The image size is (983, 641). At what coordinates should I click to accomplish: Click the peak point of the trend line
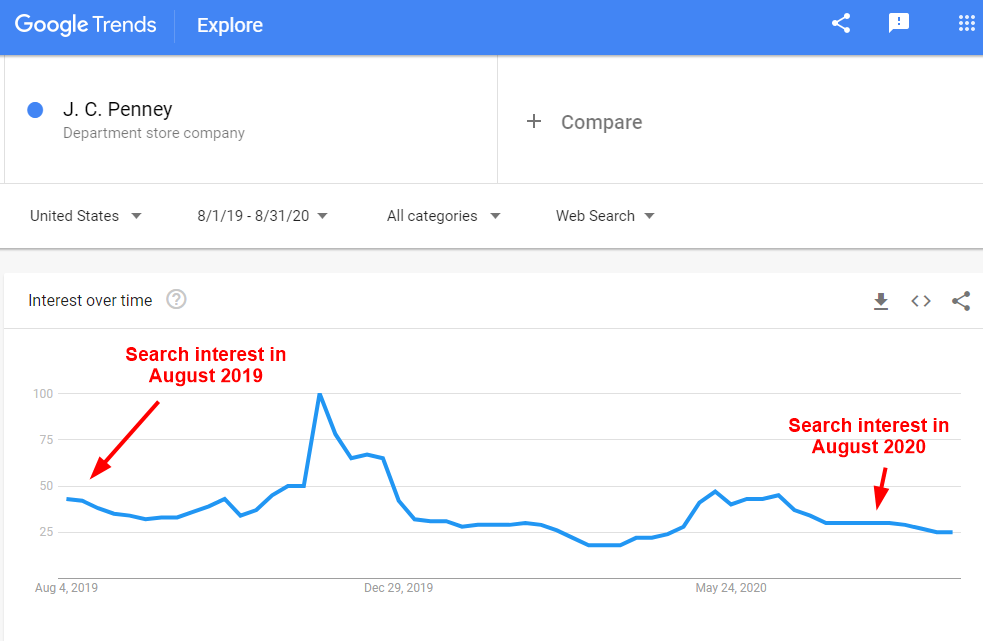point(319,394)
